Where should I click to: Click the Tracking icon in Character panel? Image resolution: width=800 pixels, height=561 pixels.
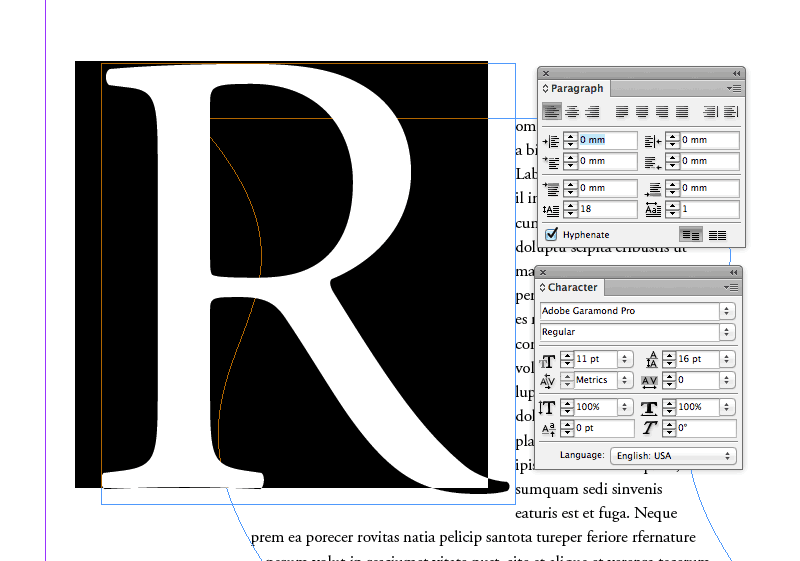649,381
